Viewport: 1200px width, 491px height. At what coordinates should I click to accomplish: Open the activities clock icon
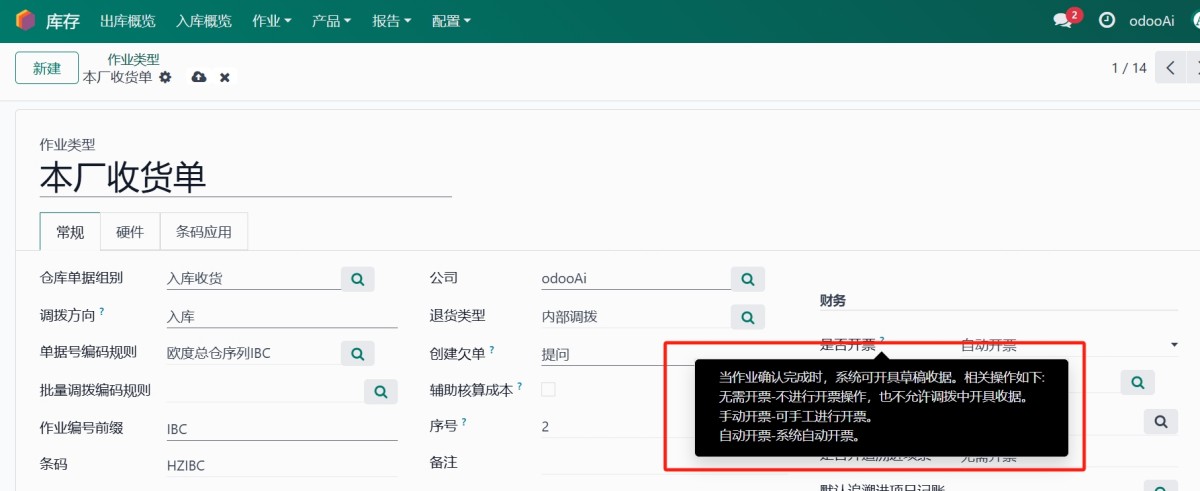click(x=1107, y=20)
